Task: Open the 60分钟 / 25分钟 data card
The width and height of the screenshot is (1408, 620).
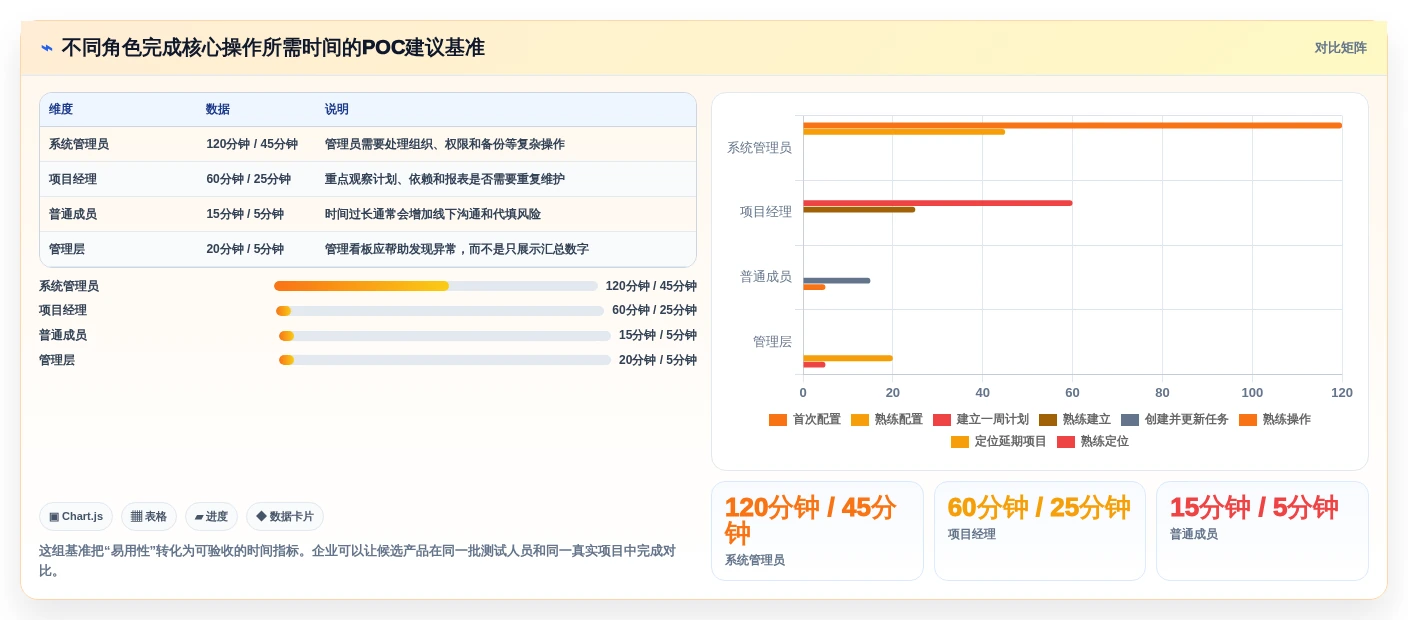Action: 1040,531
